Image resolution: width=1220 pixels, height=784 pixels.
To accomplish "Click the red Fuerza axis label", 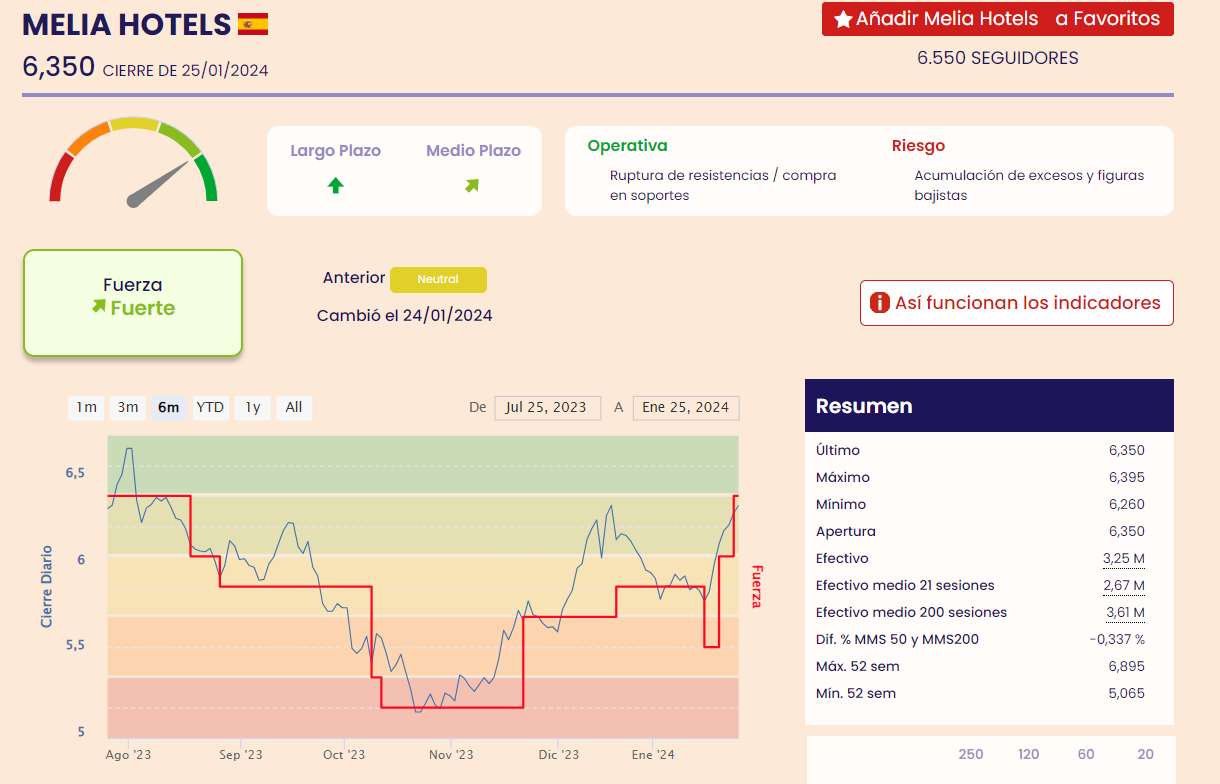I will (756, 586).
